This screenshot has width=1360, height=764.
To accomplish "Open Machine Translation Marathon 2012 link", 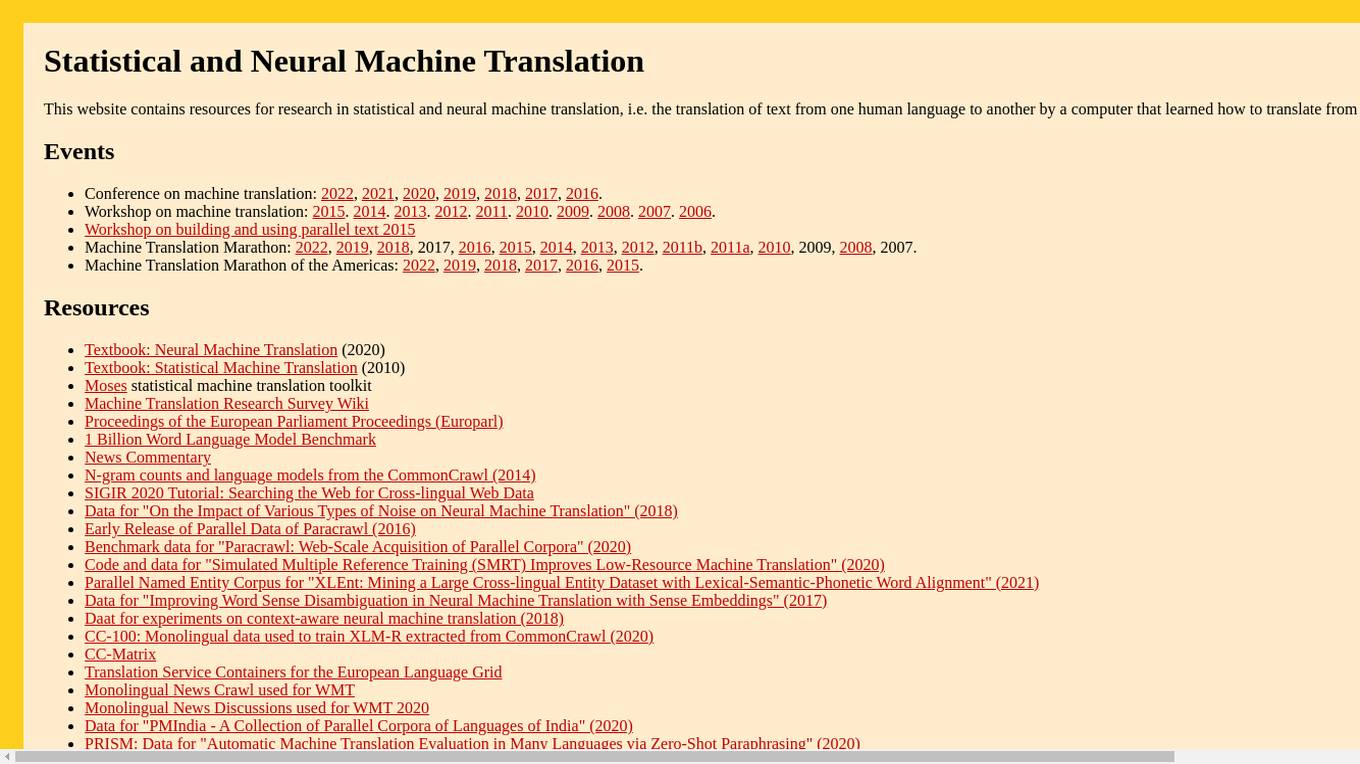I will point(638,248).
